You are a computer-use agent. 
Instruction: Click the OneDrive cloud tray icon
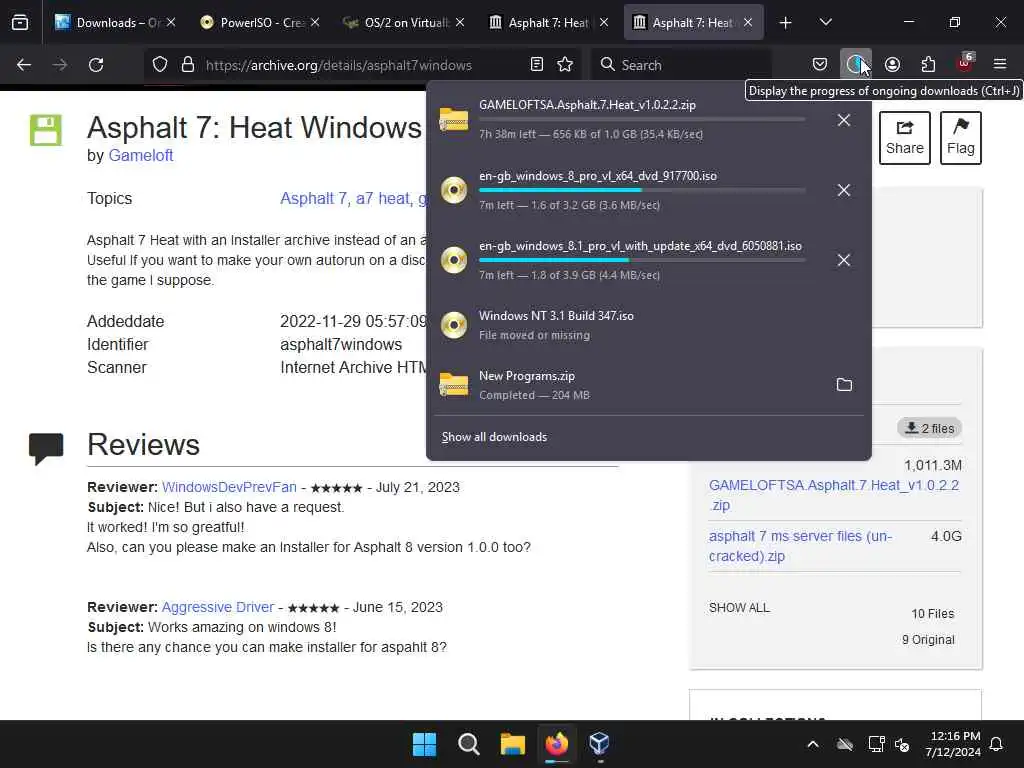click(845, 744)
